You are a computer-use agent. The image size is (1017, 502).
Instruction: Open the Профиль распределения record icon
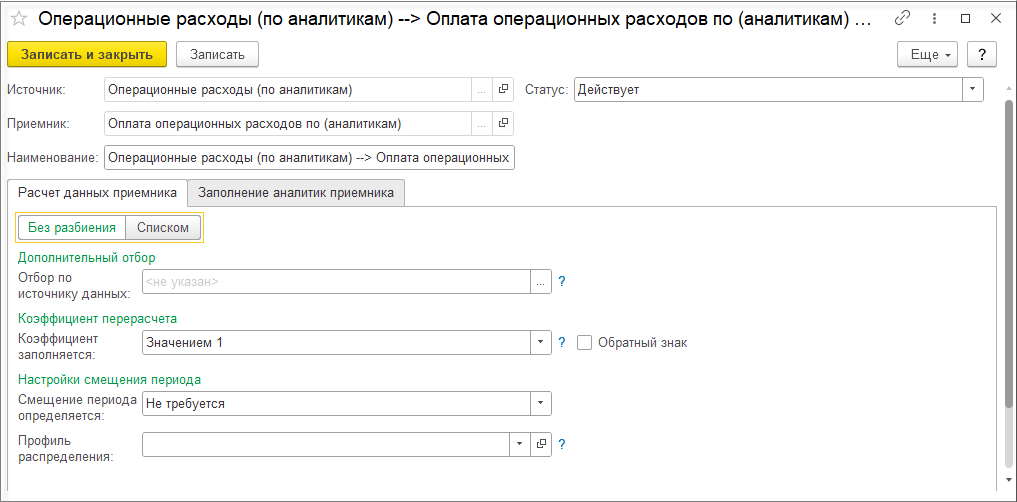tap(542, 444)
